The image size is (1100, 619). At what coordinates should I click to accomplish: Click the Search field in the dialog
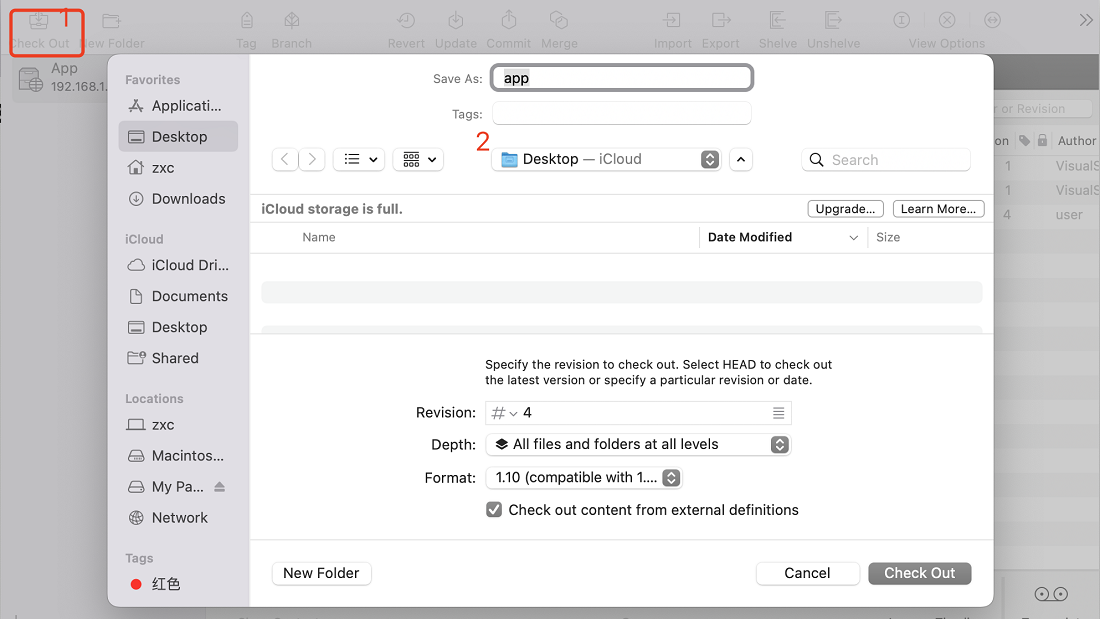pos(886,159)
